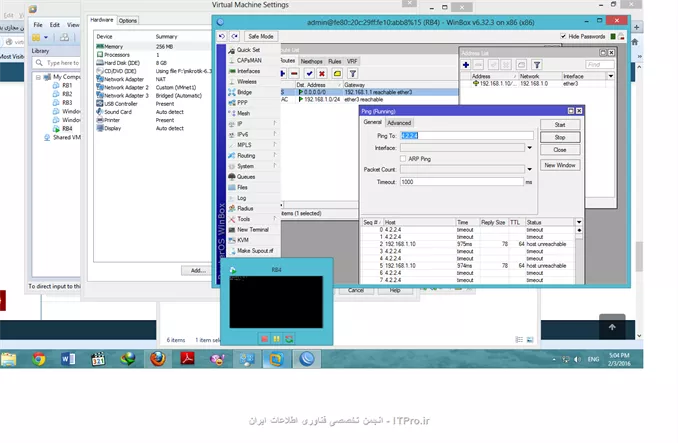Expand Routing submenu in WinBox sidebar

tap(275, 156)
